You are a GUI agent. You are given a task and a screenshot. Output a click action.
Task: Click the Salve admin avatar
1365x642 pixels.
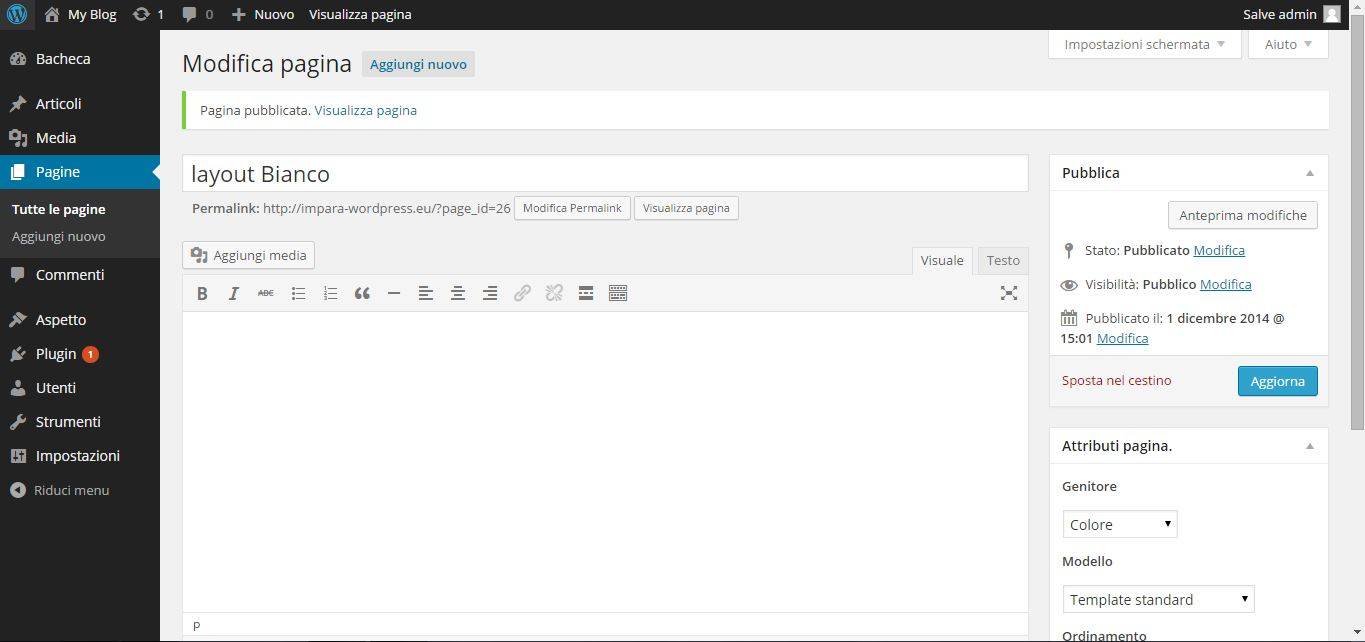pyautogui.click(x=1331, y=14)
